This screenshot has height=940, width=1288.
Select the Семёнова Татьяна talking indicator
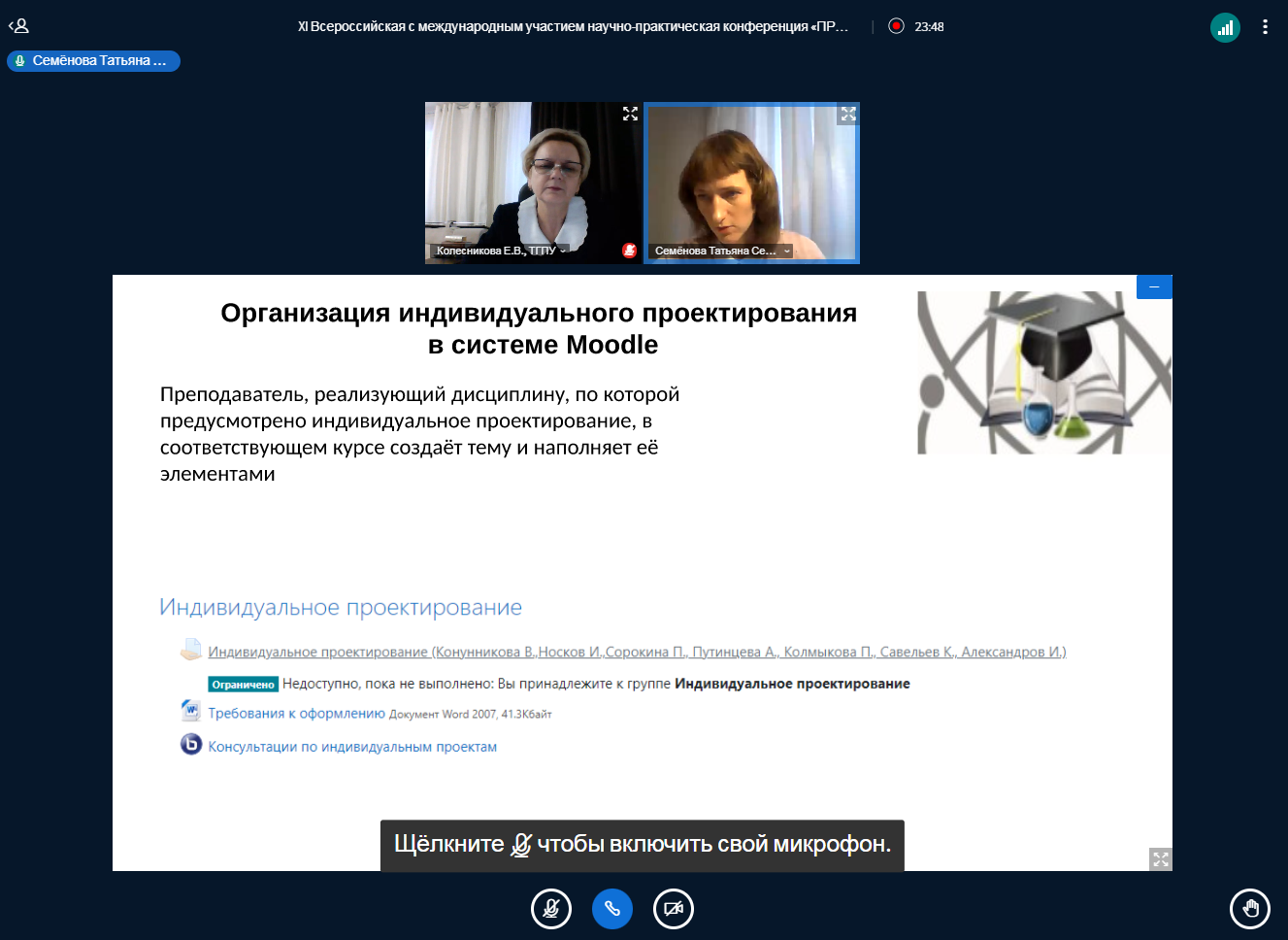(x=93, y=60)
